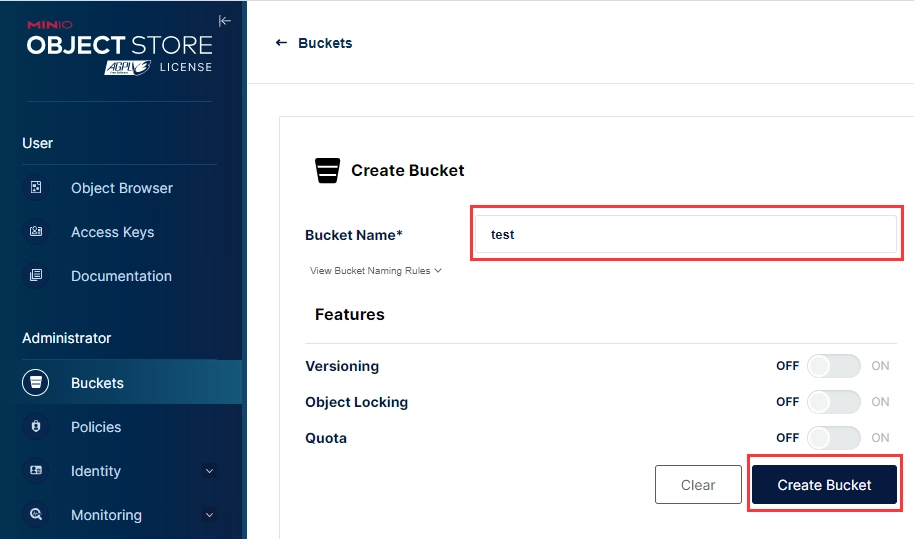Click the back arrow beside Buckets

click(x=281, y=43)
